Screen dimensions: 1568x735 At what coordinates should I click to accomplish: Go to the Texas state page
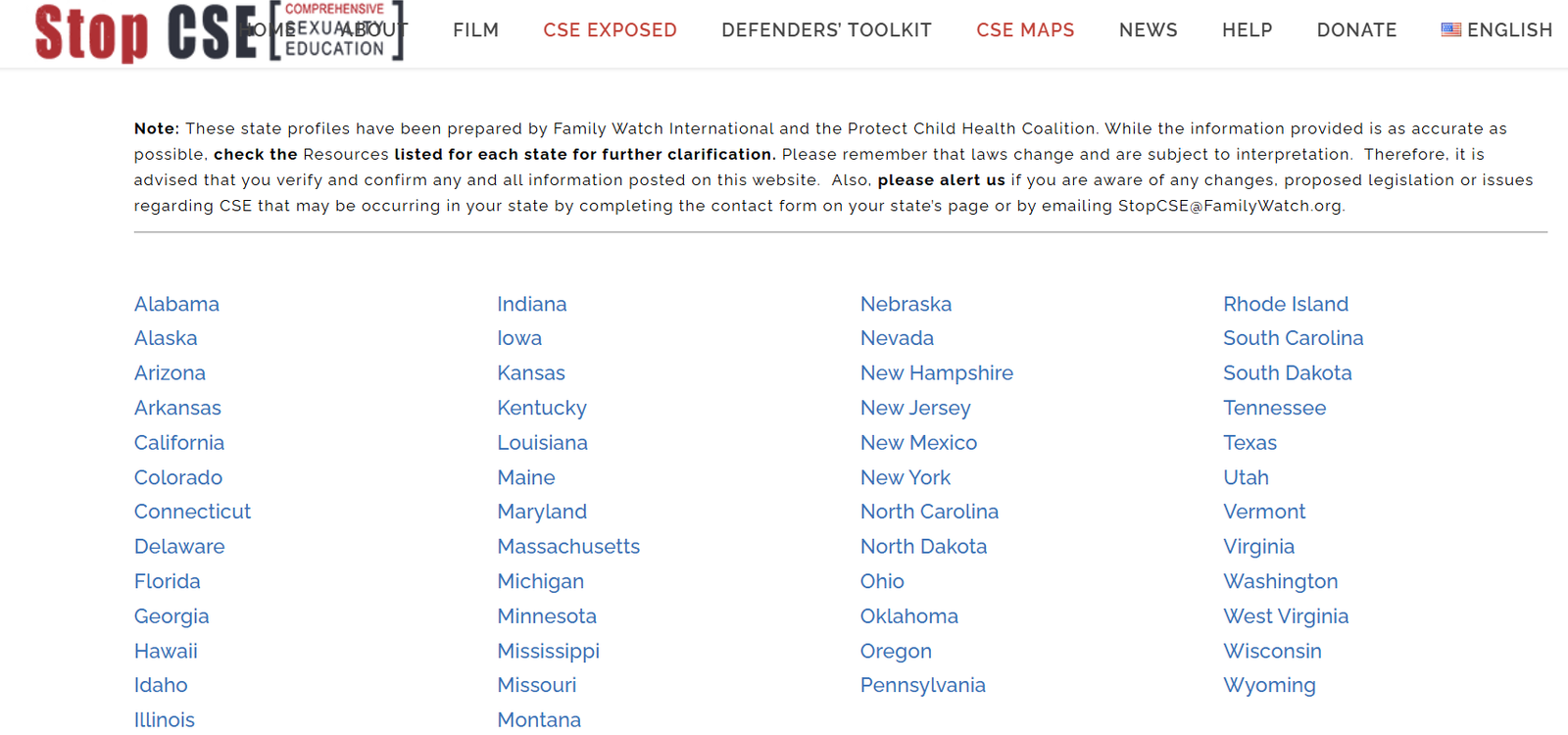click(x=1249, y=443)
